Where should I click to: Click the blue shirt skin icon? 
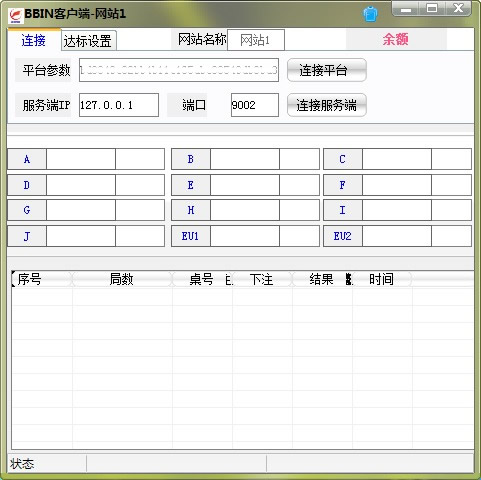tap(370, 14)
